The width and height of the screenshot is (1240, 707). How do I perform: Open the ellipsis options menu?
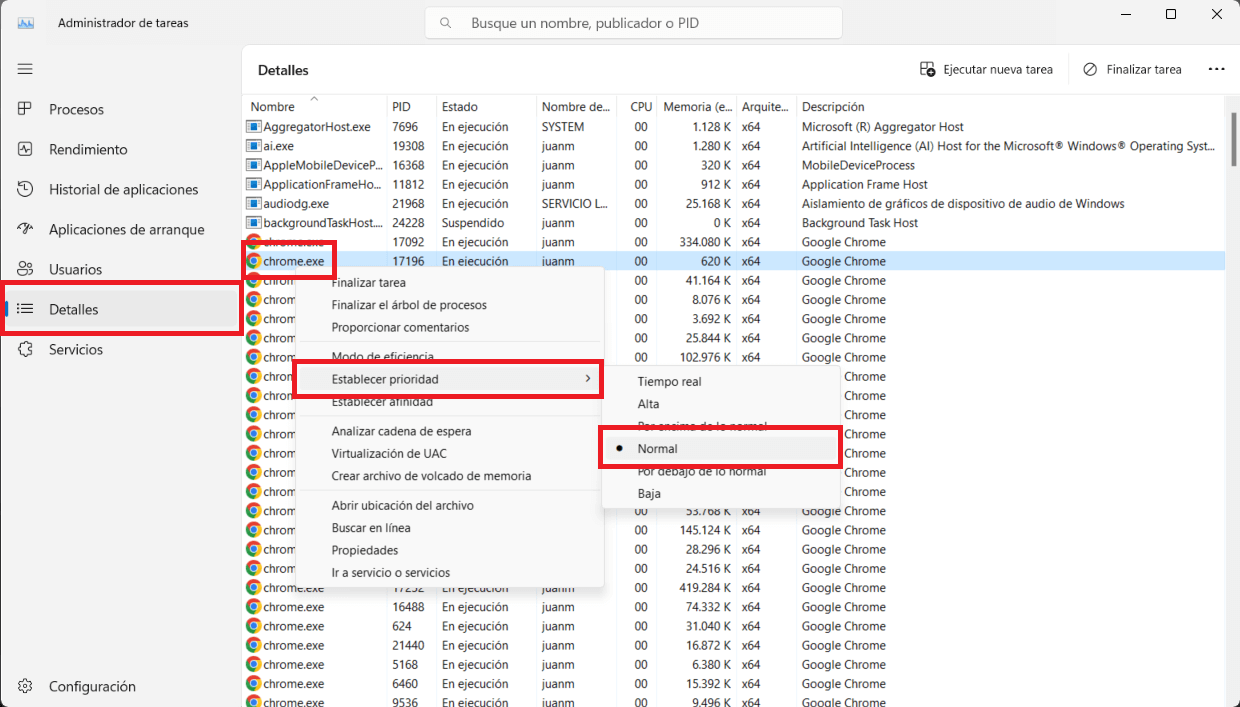click(x=1216, y=69)
